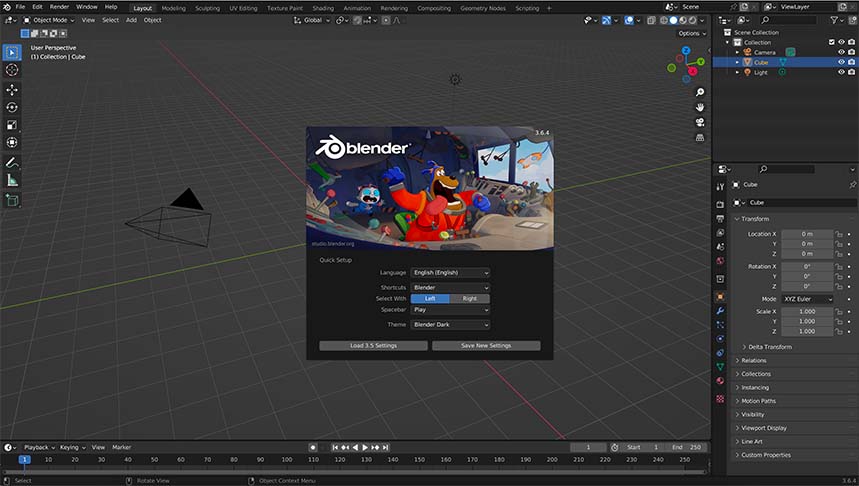Jump to the timeline end frame
The width and height of the screenshot is (859, 486).
(x=385, y=448)
